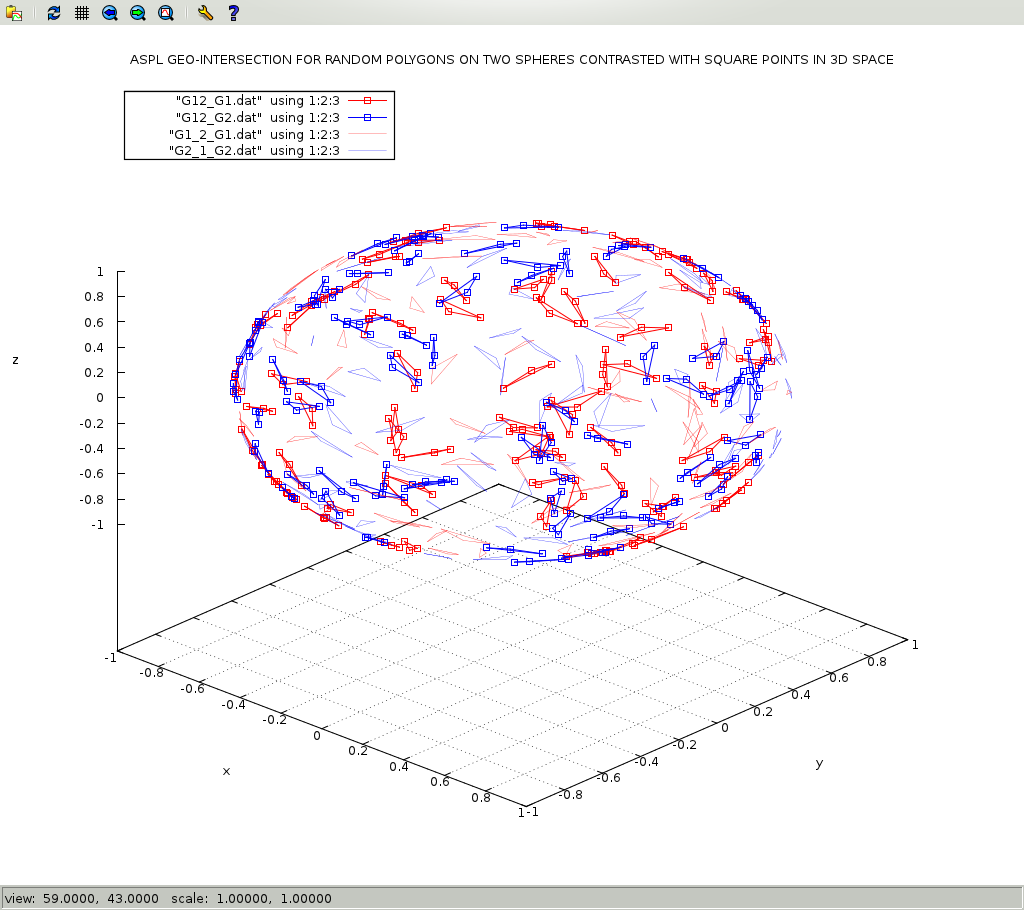Apply next zoom with green arrow magnifier
Image resolution: width=1024 pixels, height=910 pixels.
[138, 13]
